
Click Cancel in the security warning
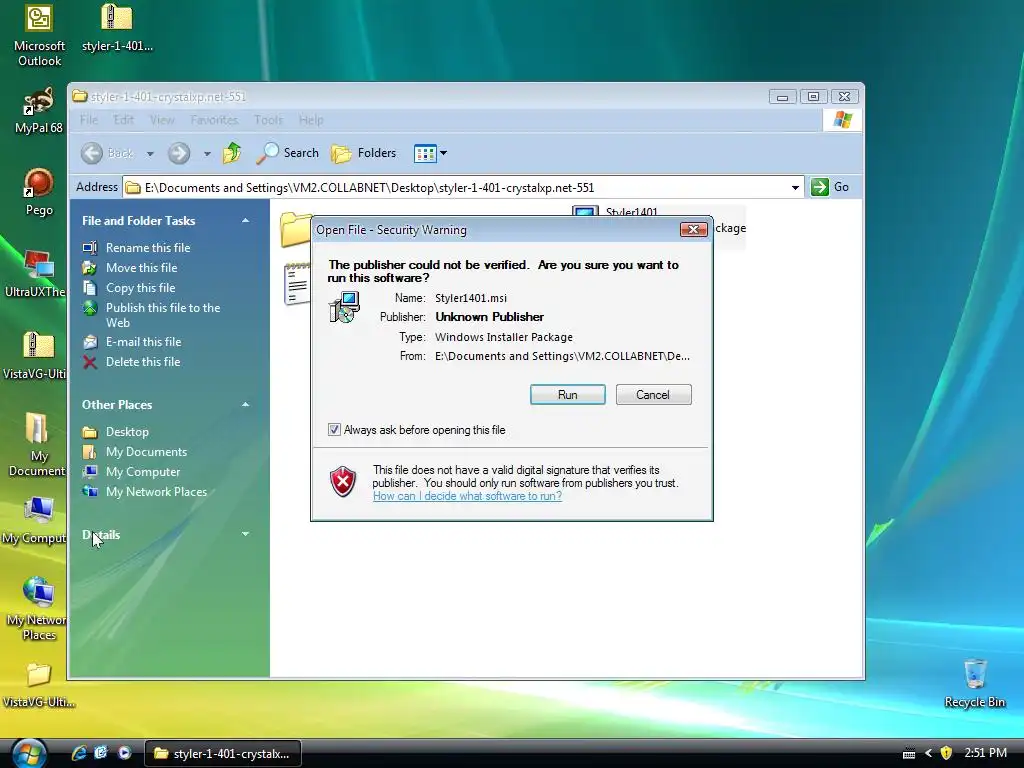pyautogui.click(x=653, y=394)
